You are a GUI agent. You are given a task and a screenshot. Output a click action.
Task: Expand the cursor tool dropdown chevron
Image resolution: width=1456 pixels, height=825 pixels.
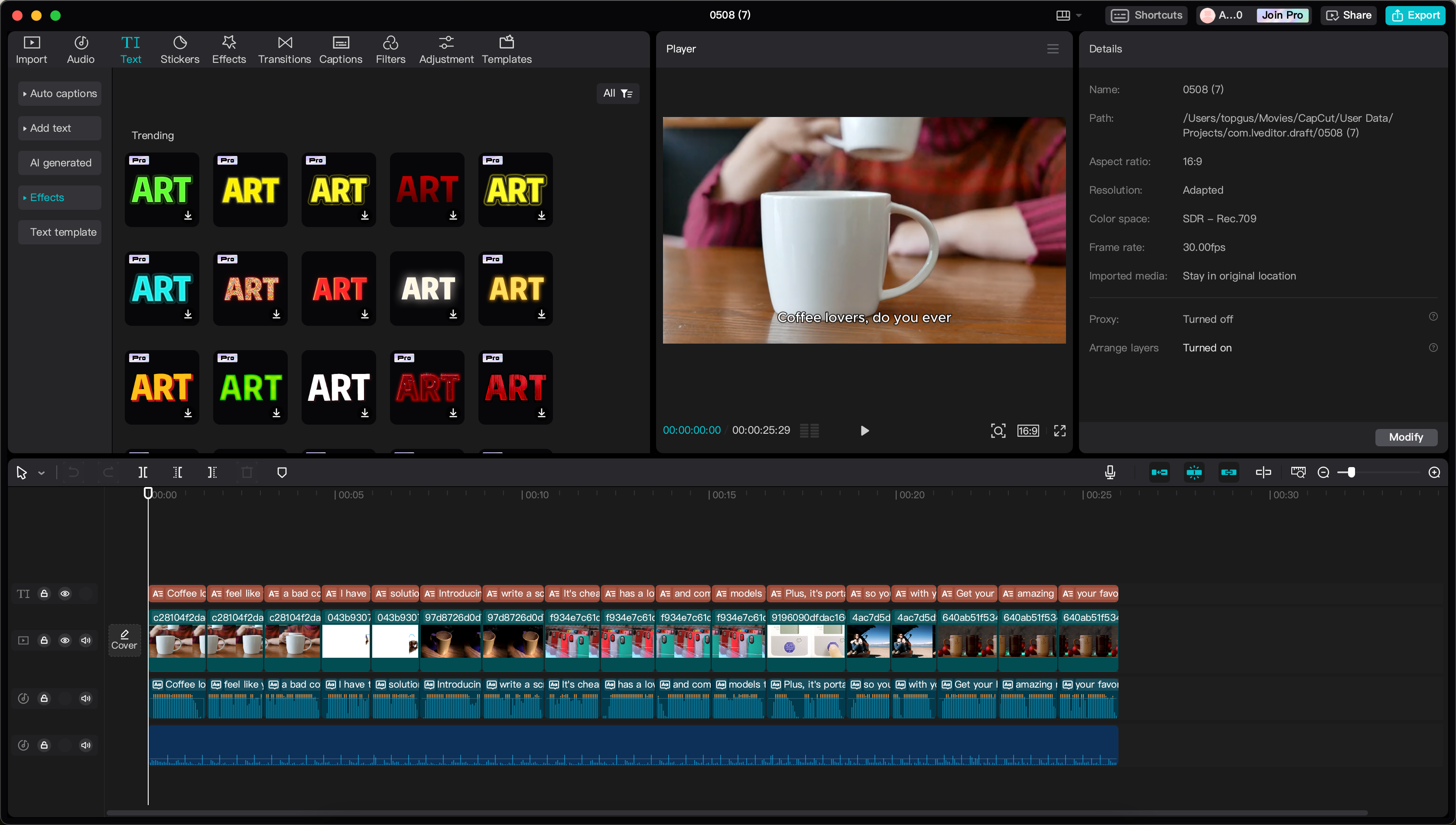tap(40, 472)
